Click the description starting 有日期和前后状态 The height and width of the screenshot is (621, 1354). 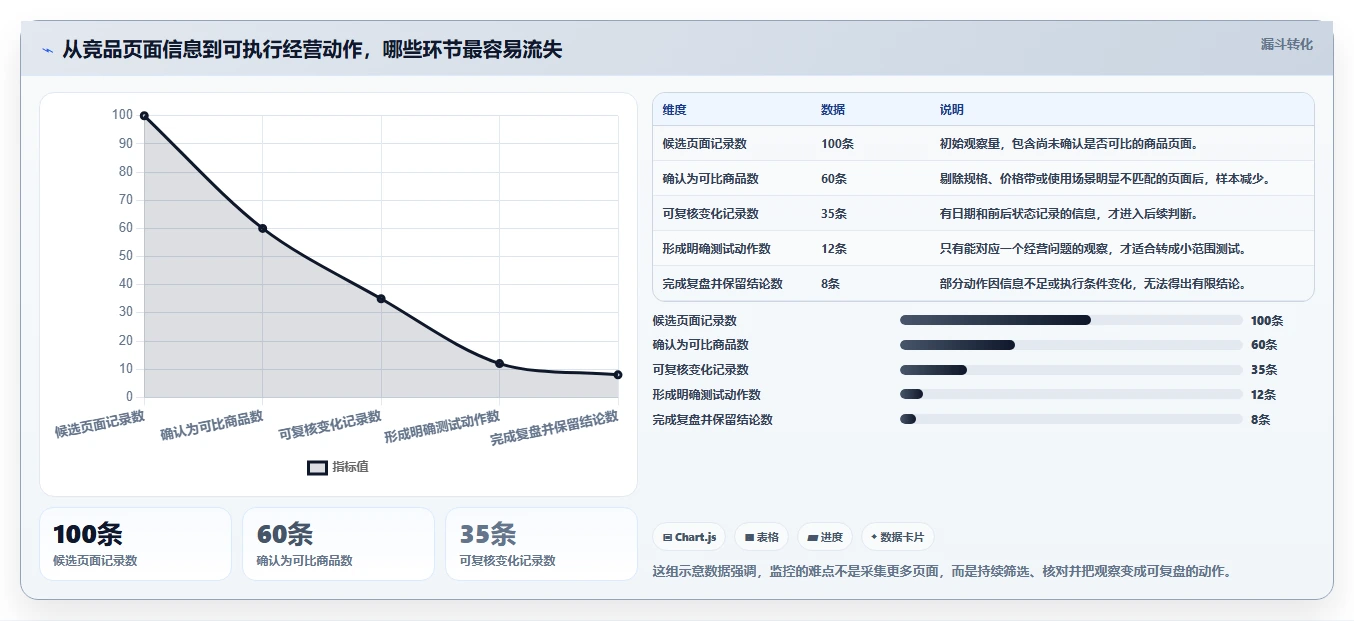pyautogui.click(x=1069, y=214)
